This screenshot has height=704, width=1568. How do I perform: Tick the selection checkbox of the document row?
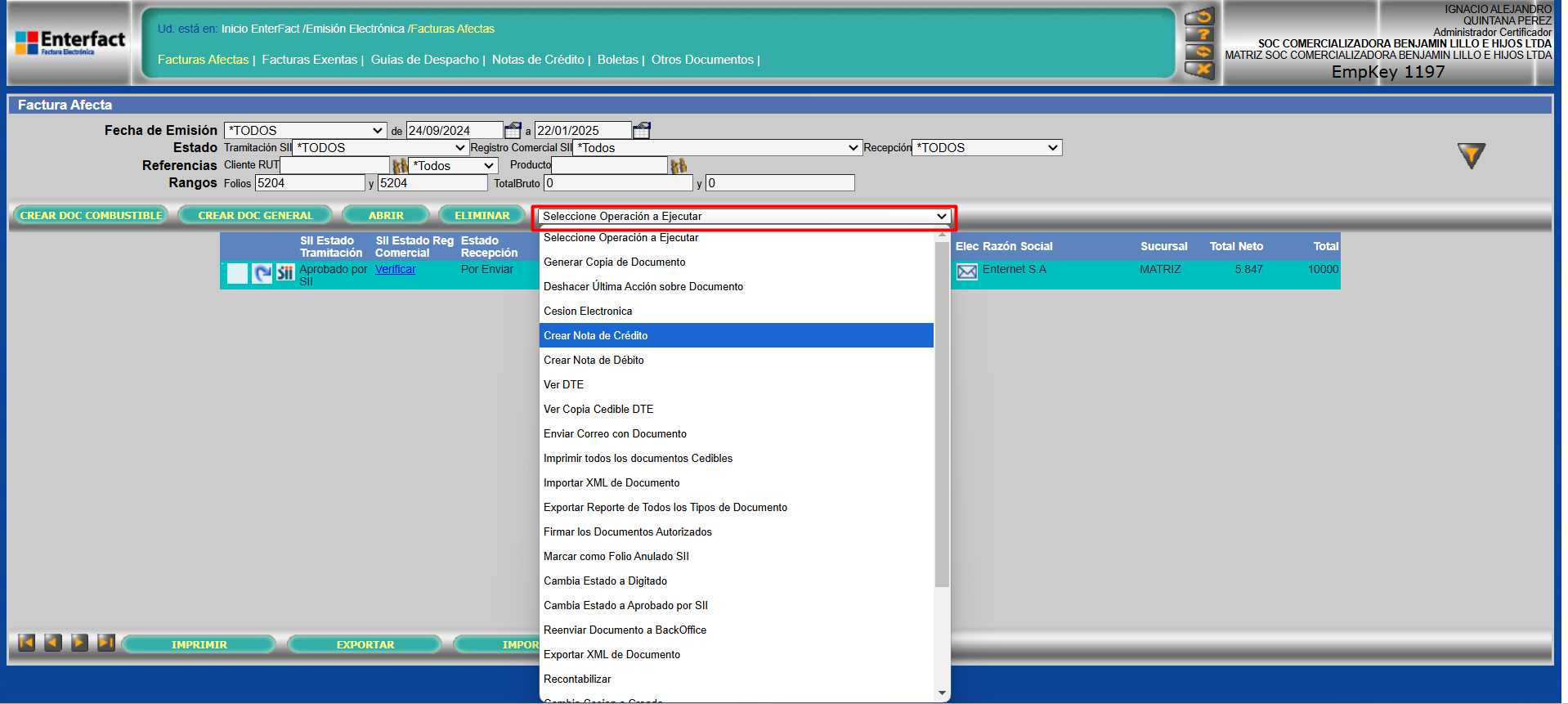click(237, 273)
